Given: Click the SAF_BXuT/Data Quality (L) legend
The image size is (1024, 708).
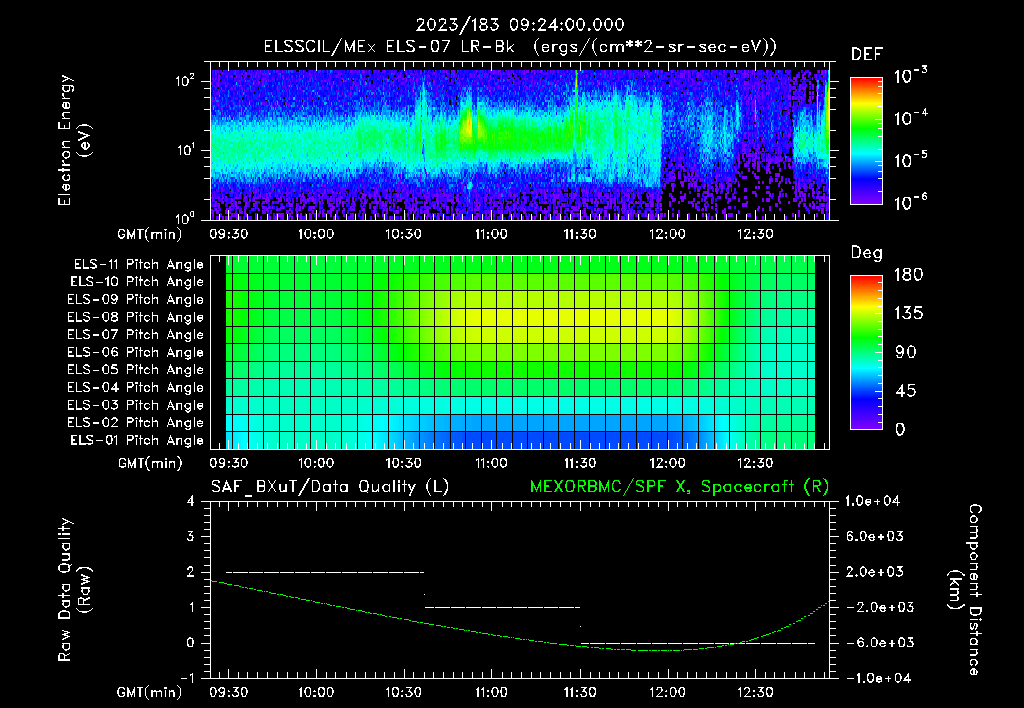Looking at the screenshot, I should click(330, 487).
